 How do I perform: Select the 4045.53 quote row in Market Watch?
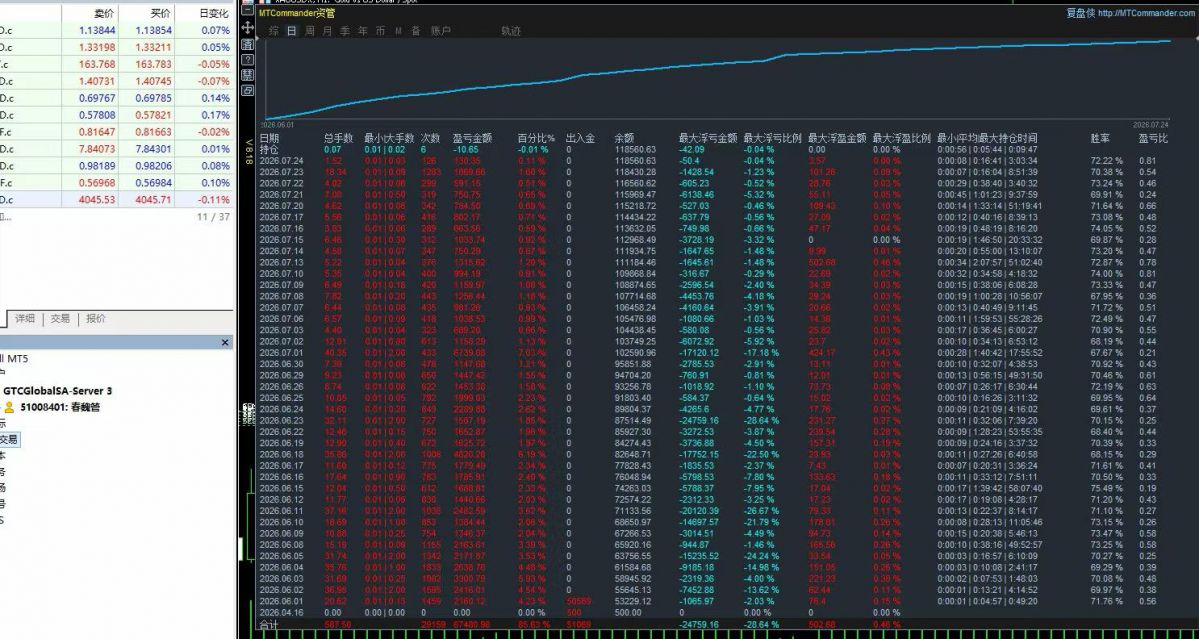(x=116, y=199)
